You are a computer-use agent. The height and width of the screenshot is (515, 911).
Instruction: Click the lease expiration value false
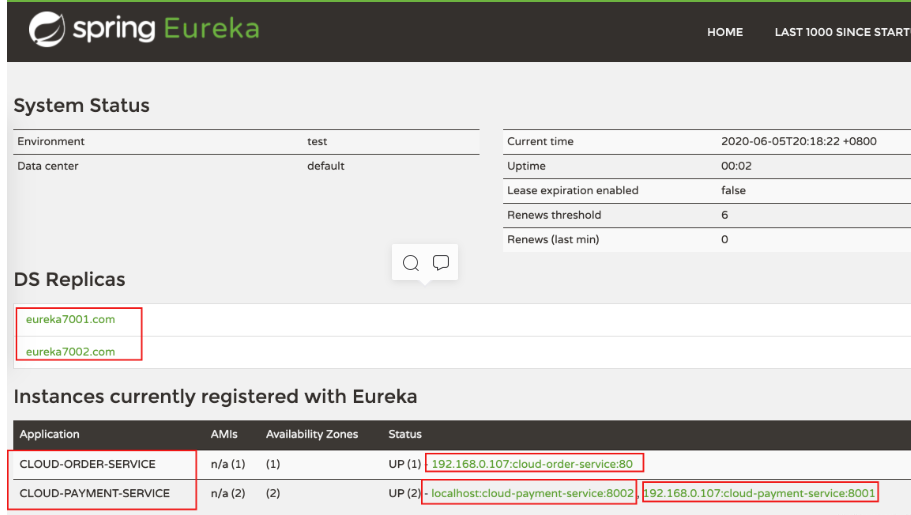click(x=733, y=190)
